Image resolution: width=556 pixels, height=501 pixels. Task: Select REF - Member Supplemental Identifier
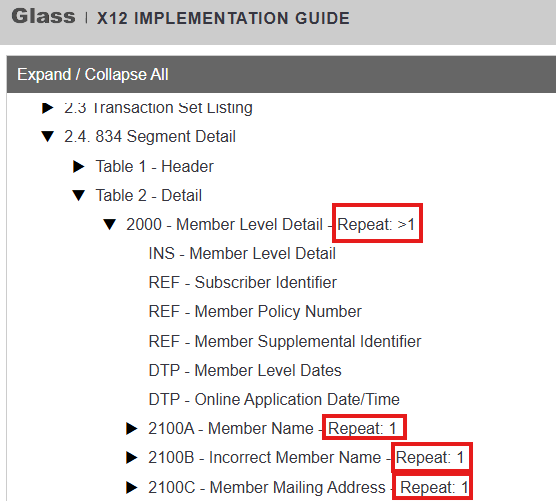click(285, 341)
